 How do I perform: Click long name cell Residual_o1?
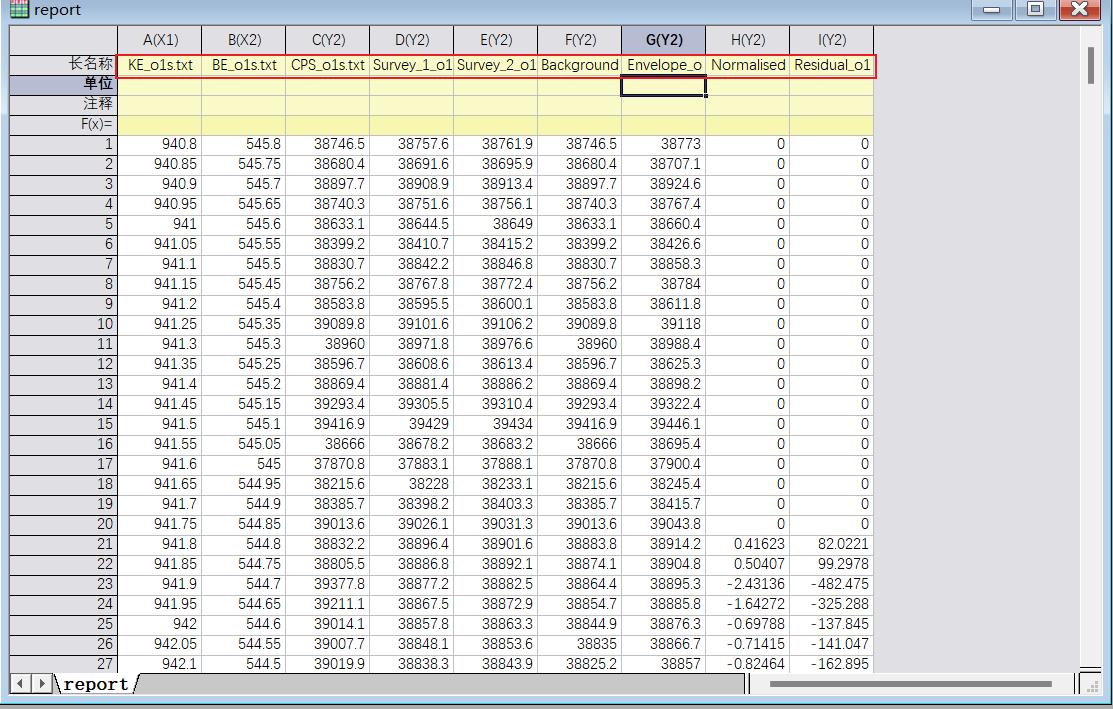[831, 65]
